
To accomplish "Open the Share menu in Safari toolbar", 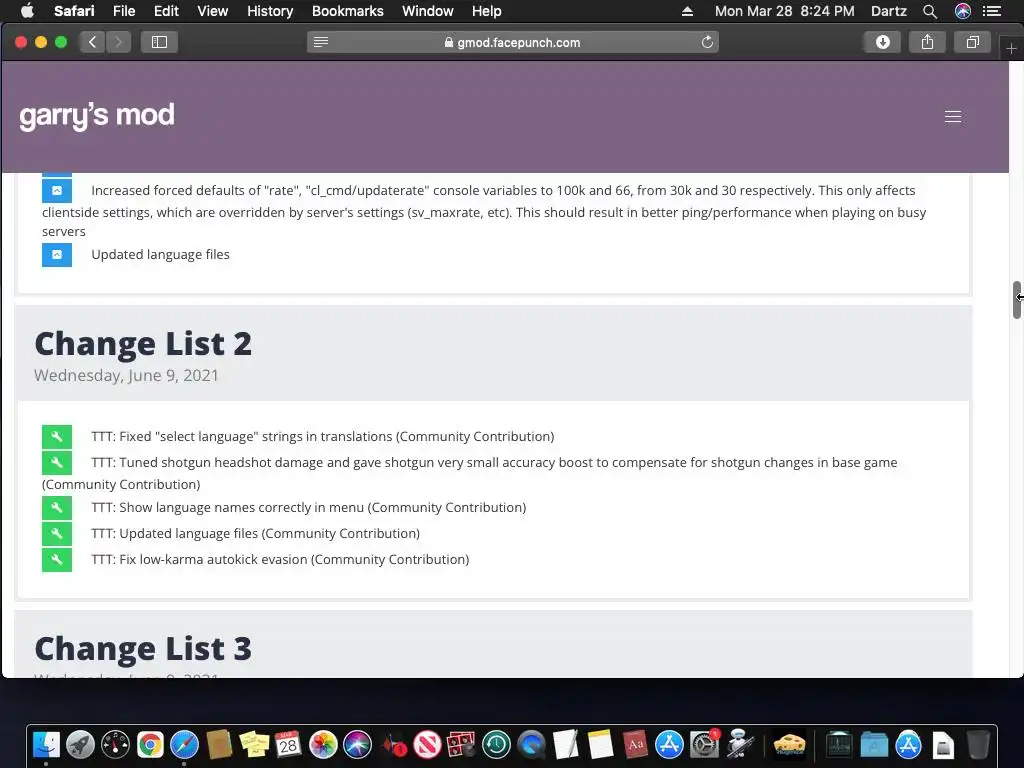I will pyautogui.click(x=927, y=42).
